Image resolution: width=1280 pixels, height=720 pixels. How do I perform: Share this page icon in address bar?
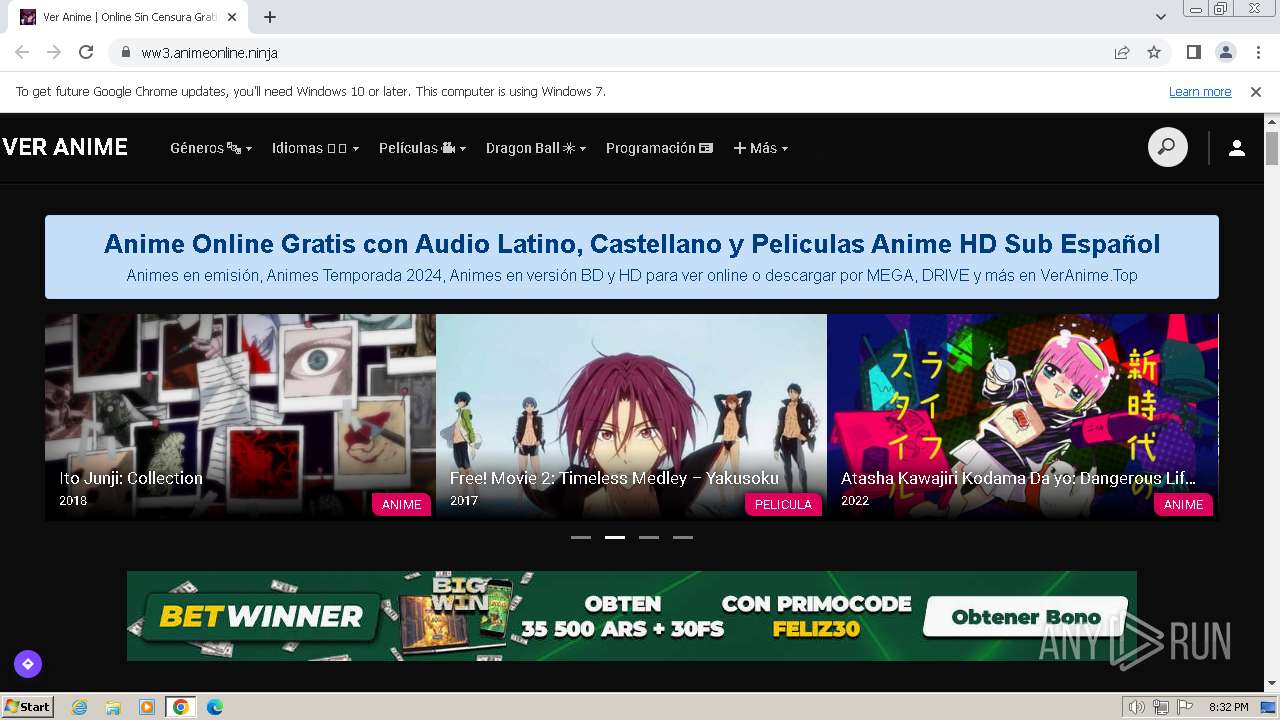[1122, 52]
